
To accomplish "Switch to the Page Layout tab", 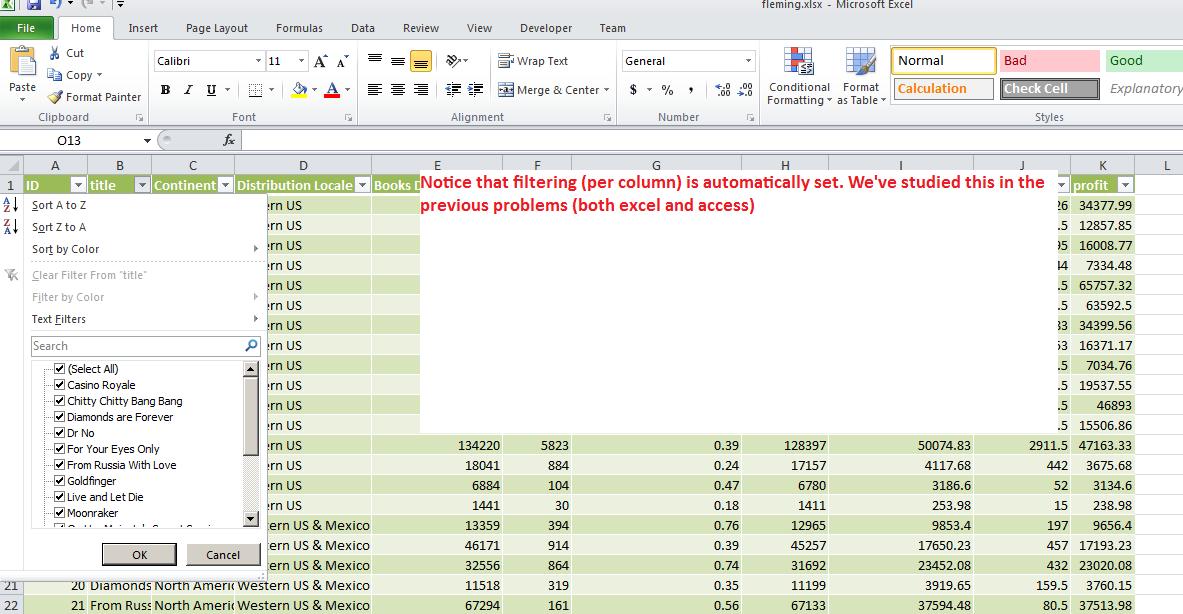I will (217, 28).
